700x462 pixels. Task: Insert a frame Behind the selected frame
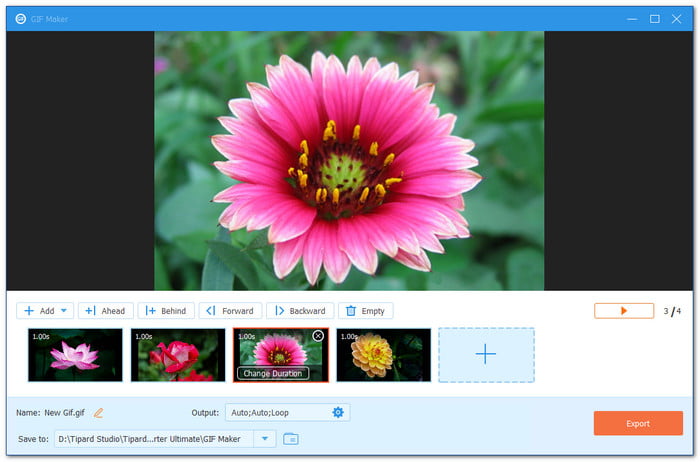166,311
